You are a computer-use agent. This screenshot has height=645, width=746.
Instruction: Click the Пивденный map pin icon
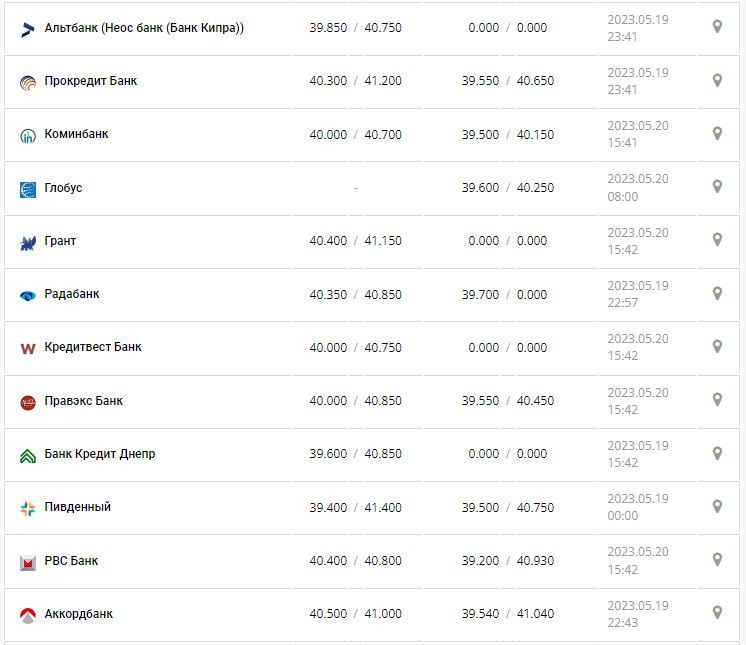coord(717,507)
